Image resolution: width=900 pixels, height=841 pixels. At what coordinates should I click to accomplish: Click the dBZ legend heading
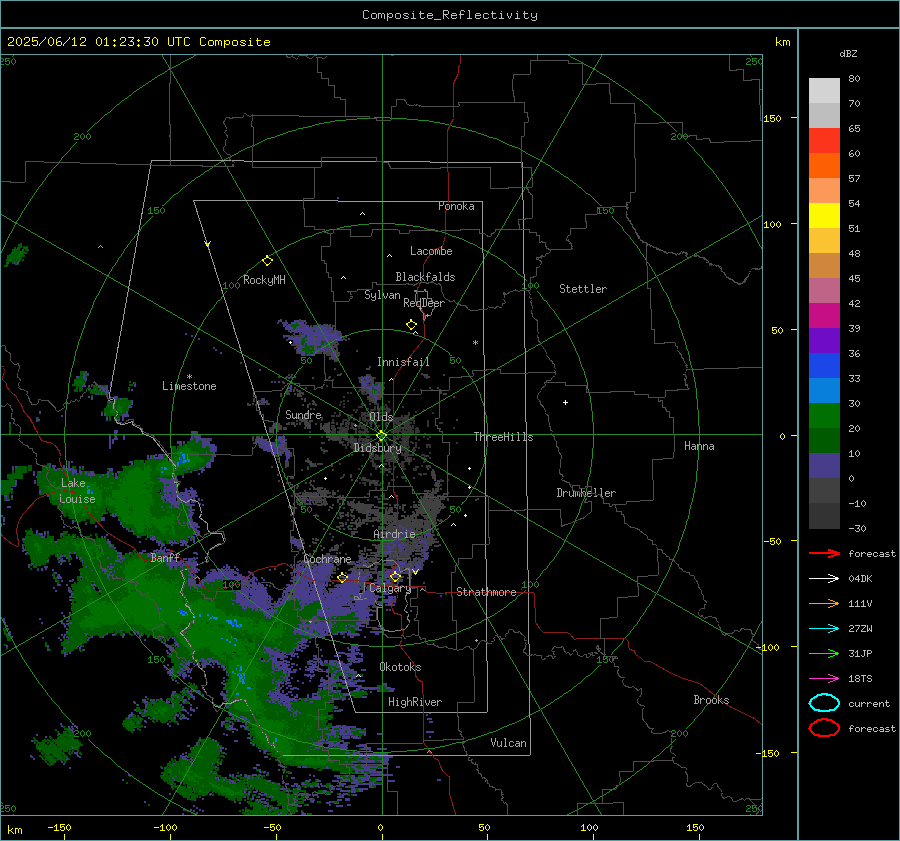click(x=848, y=54)
